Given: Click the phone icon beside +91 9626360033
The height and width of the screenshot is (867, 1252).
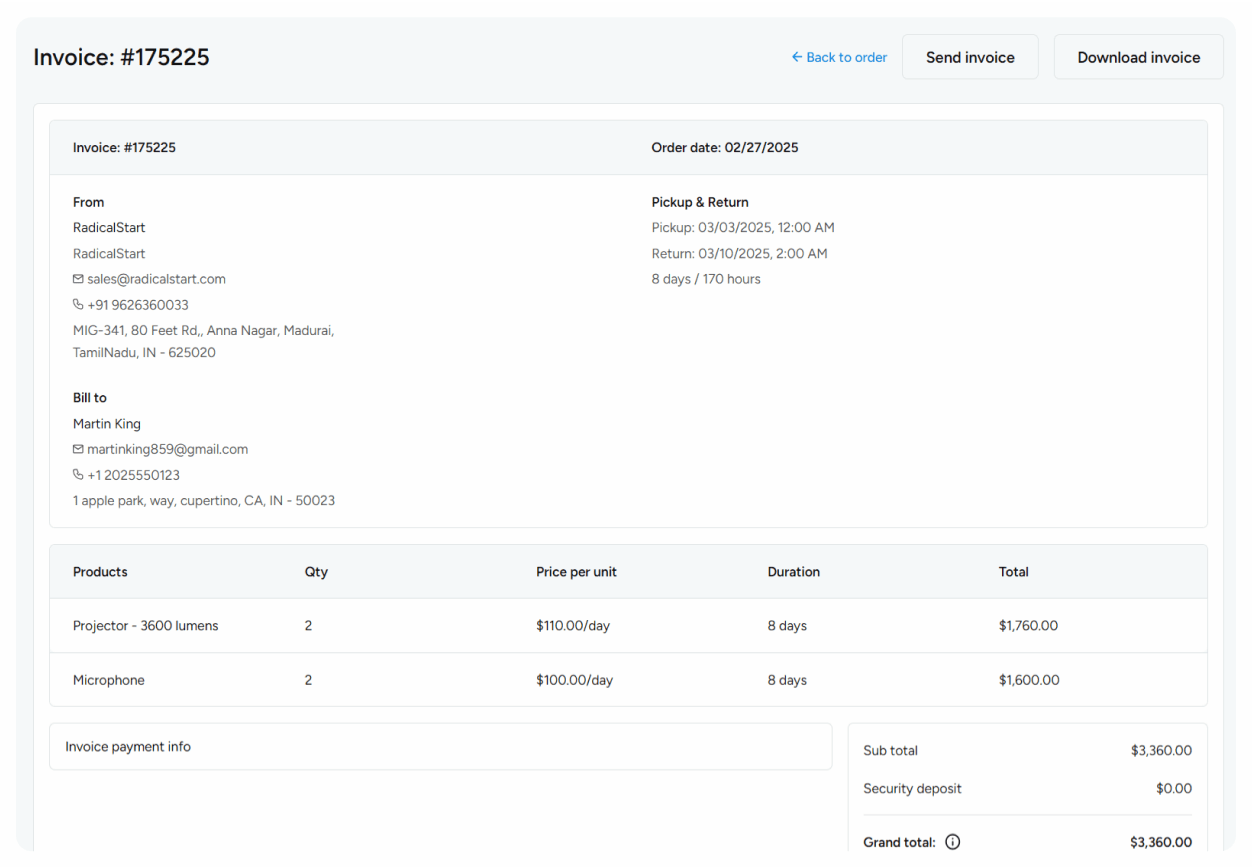Looking at the screenshot, I should point(78,305).
